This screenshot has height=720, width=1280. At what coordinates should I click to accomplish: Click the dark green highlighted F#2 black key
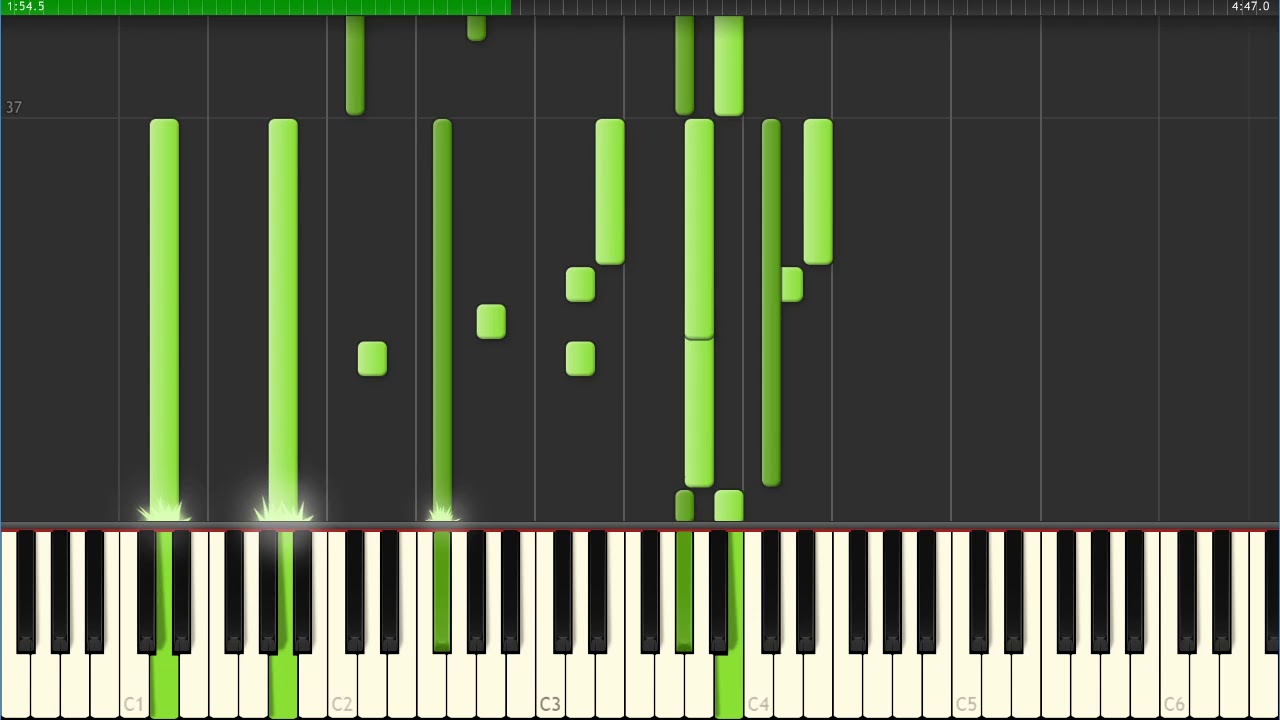442,590
